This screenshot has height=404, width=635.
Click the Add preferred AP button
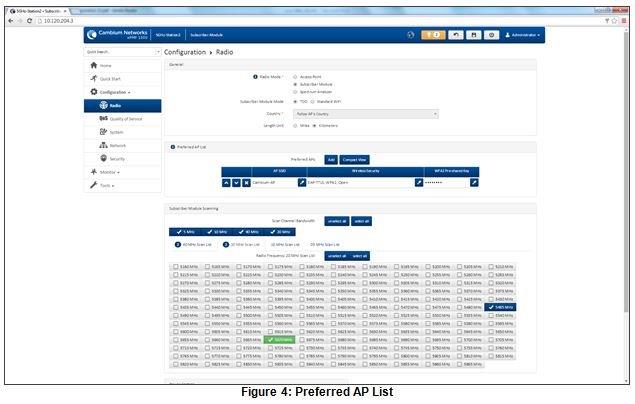[331, 159]
